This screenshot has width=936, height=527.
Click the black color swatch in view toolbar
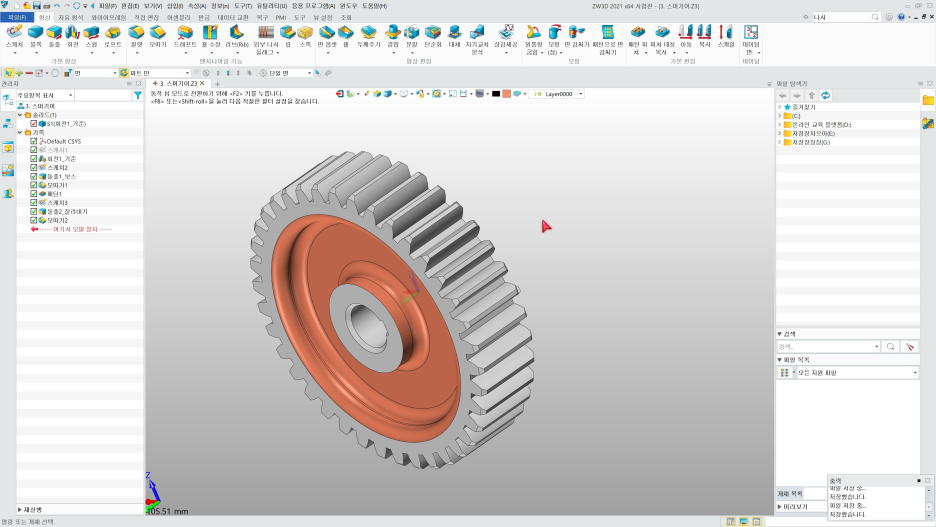click(x=495, y=94)
